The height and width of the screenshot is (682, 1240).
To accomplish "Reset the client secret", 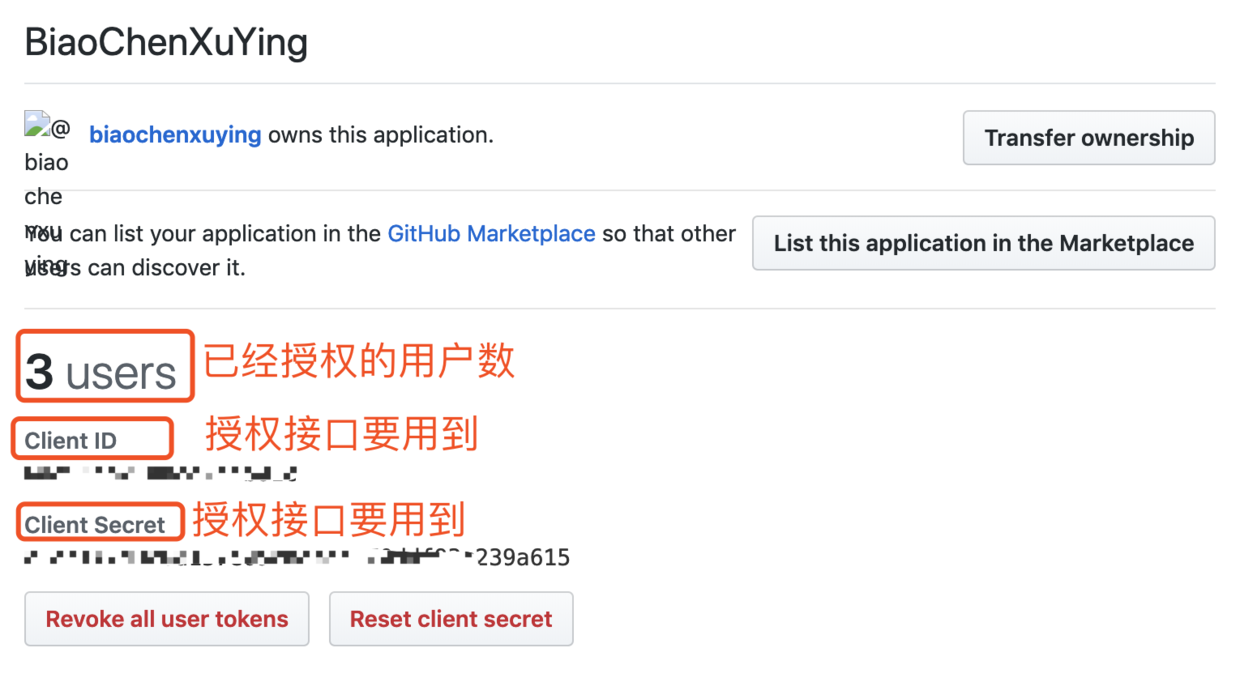I will [451, 619].
